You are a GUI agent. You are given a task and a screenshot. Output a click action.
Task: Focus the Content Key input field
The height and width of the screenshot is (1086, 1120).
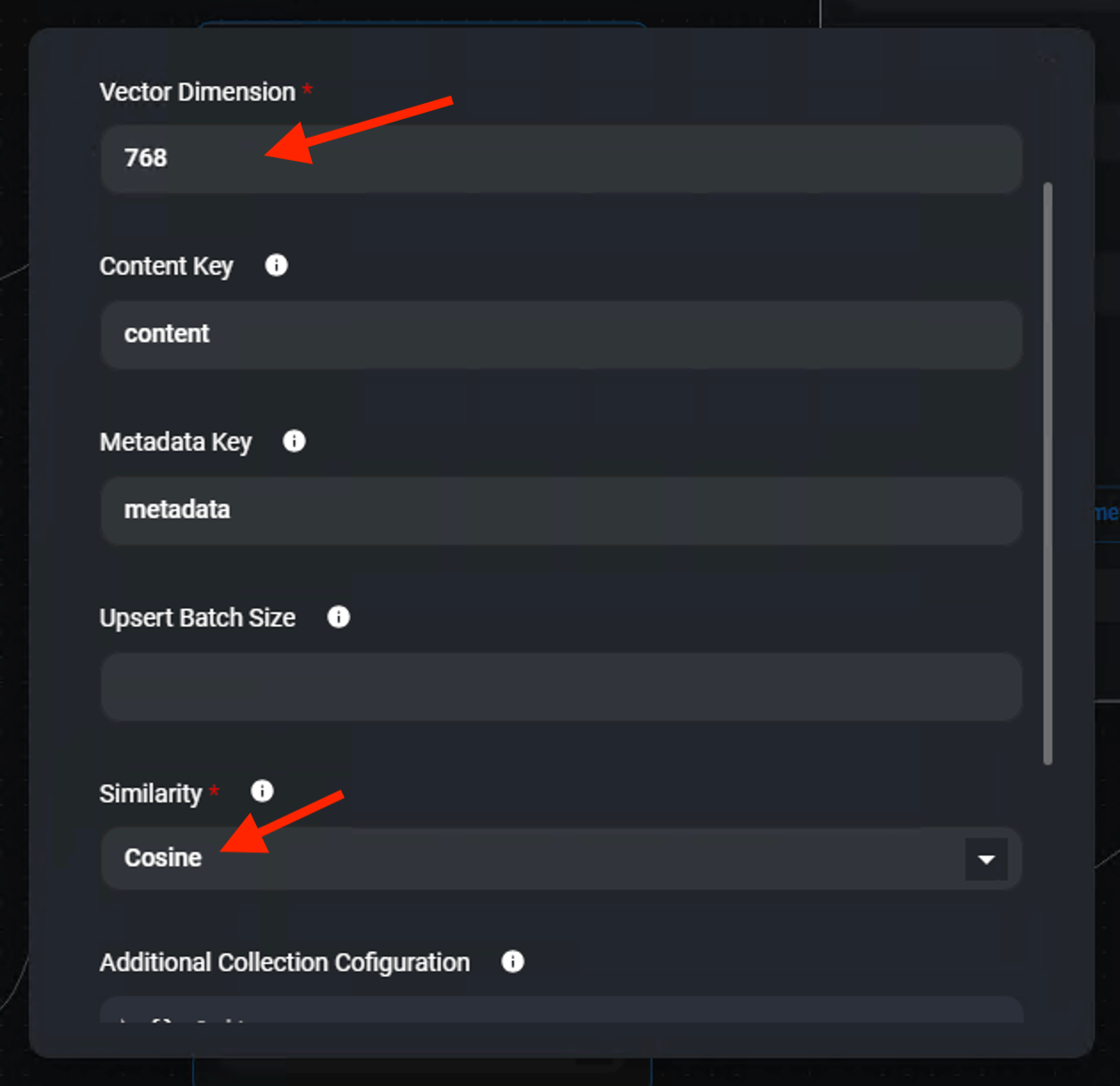[560, 335]
